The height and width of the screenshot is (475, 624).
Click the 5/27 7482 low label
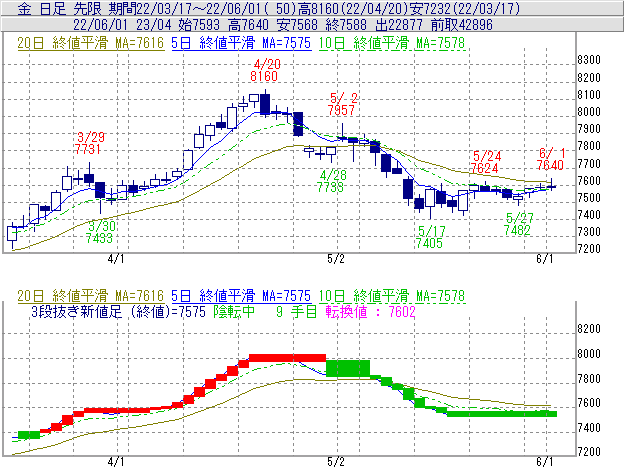(518, 224)
